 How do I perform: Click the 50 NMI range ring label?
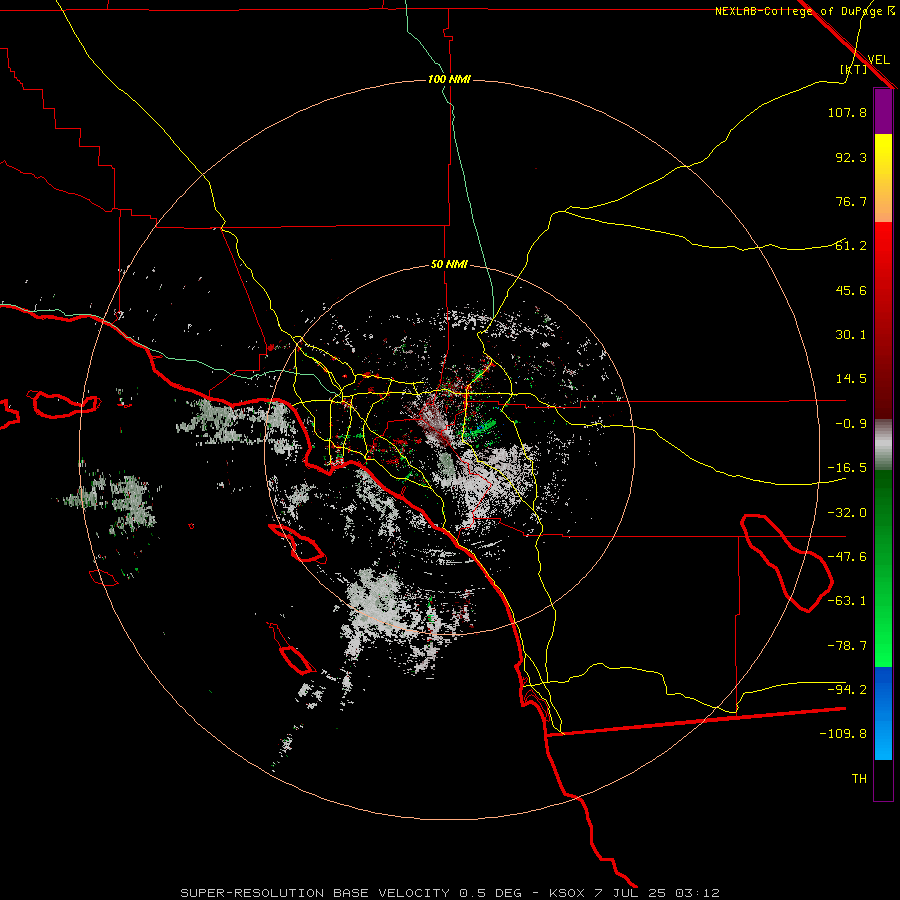click(x=449, y=264)
